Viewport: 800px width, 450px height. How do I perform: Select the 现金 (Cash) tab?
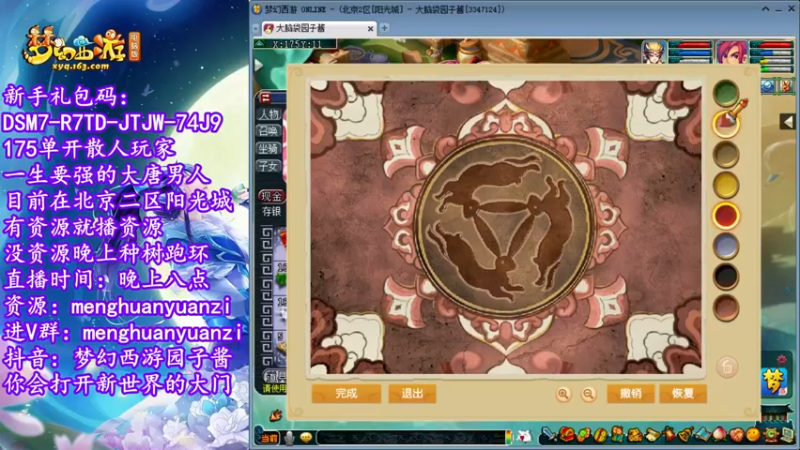[271, 196]
